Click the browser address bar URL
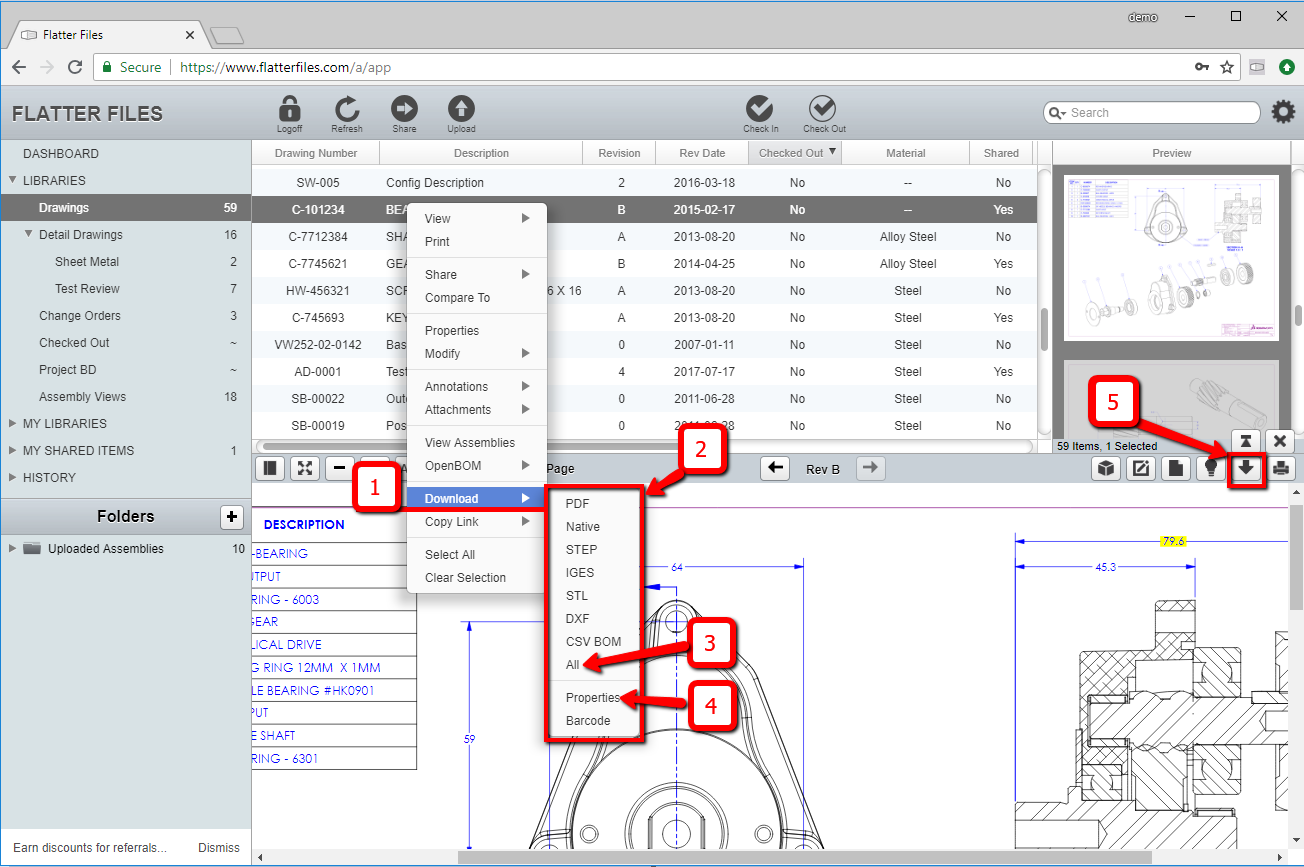Image resolution: width=1304 pixels, height=867 pixels. (285, 67)
